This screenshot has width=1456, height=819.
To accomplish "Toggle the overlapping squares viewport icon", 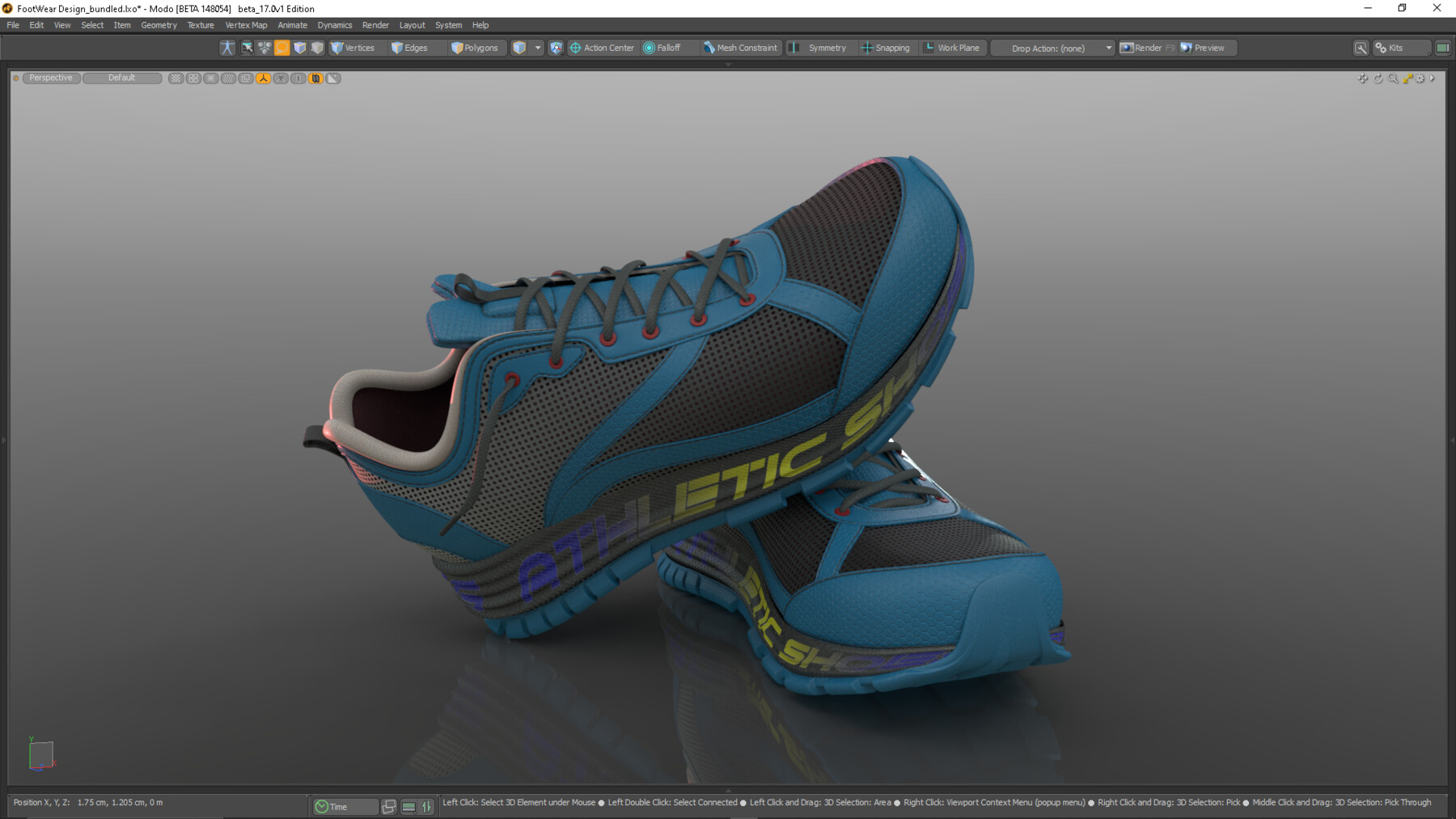I will coord(246,78).
